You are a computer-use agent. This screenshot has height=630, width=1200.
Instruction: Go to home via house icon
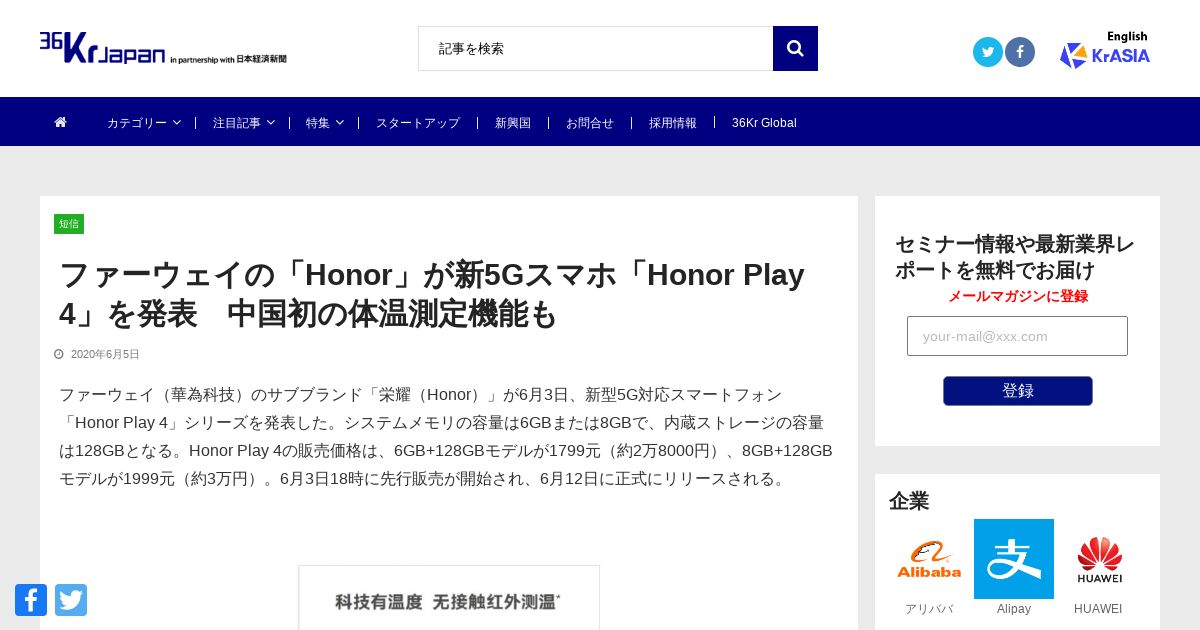point(61,122)
